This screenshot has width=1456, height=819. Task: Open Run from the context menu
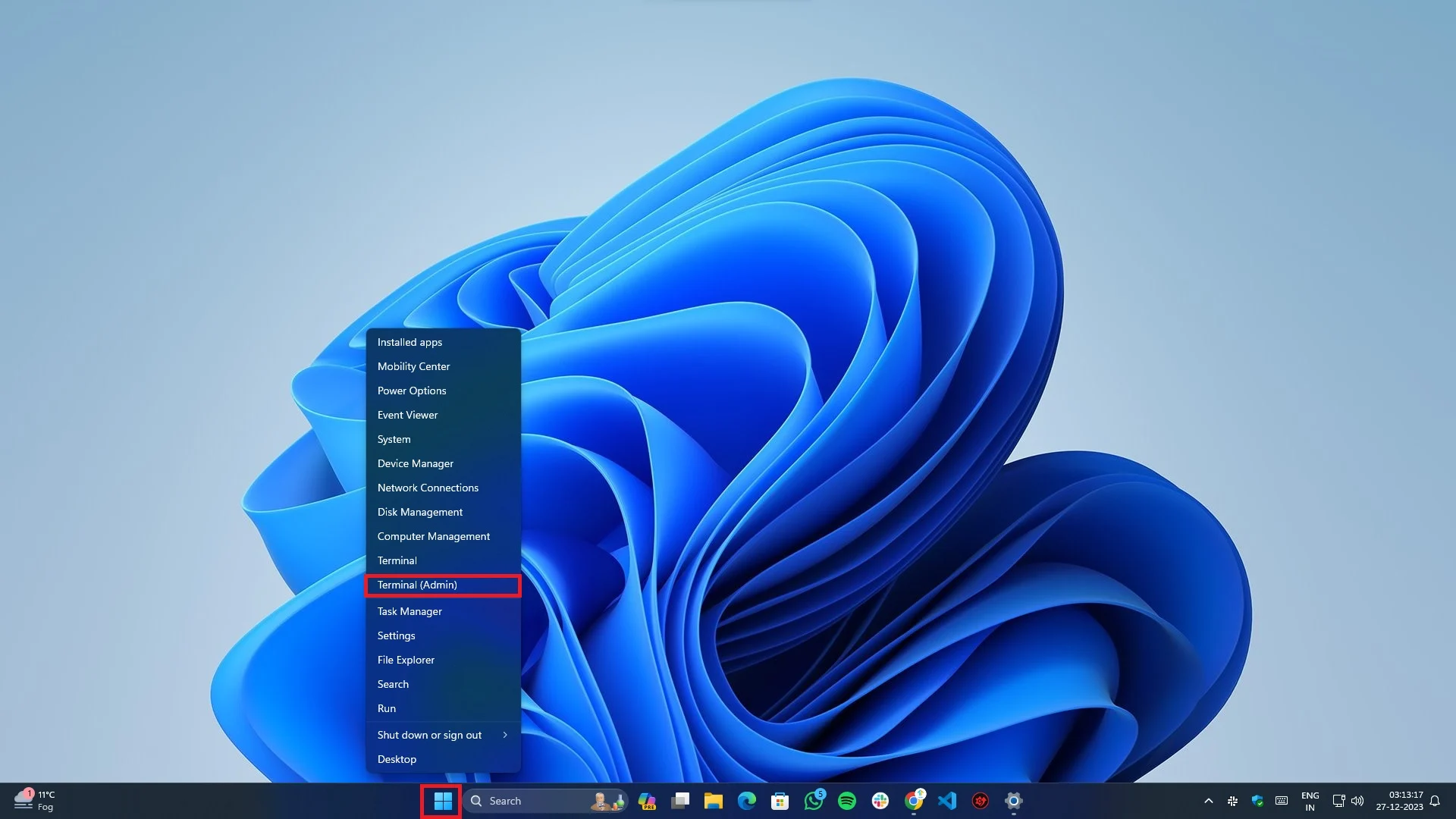[x=443, y=708]
